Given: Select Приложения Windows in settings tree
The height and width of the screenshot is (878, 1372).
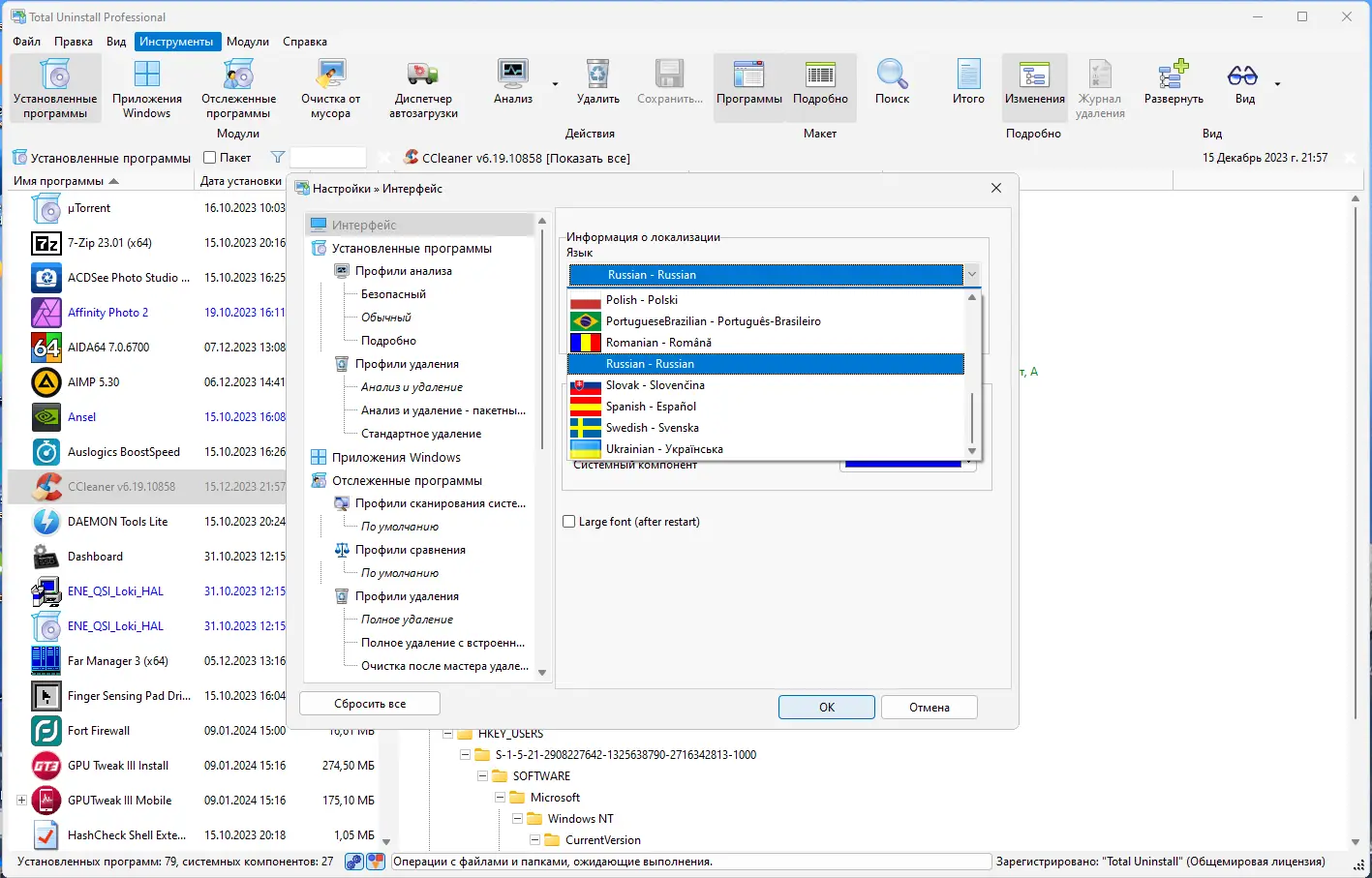Looking at the screenshot, I should point(396,458).
